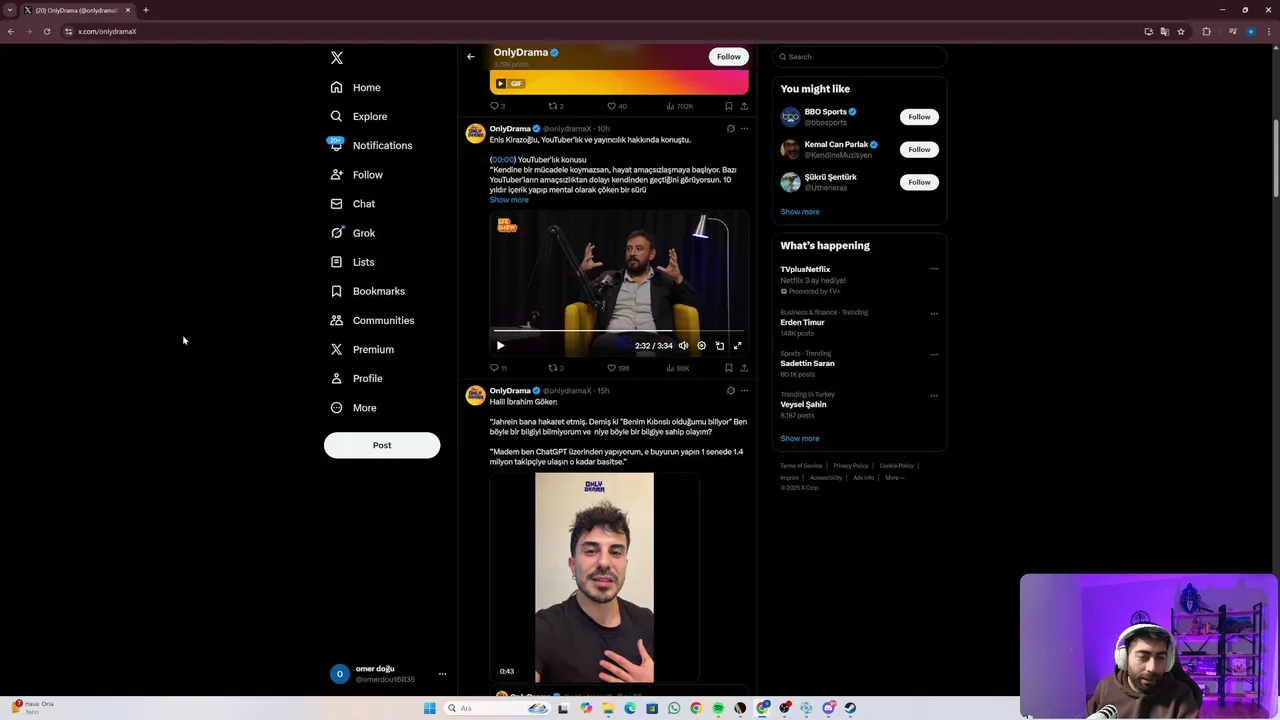Click the Communities icon in the sidebar
Screen dimensions: 1280x720
[336, 320]
